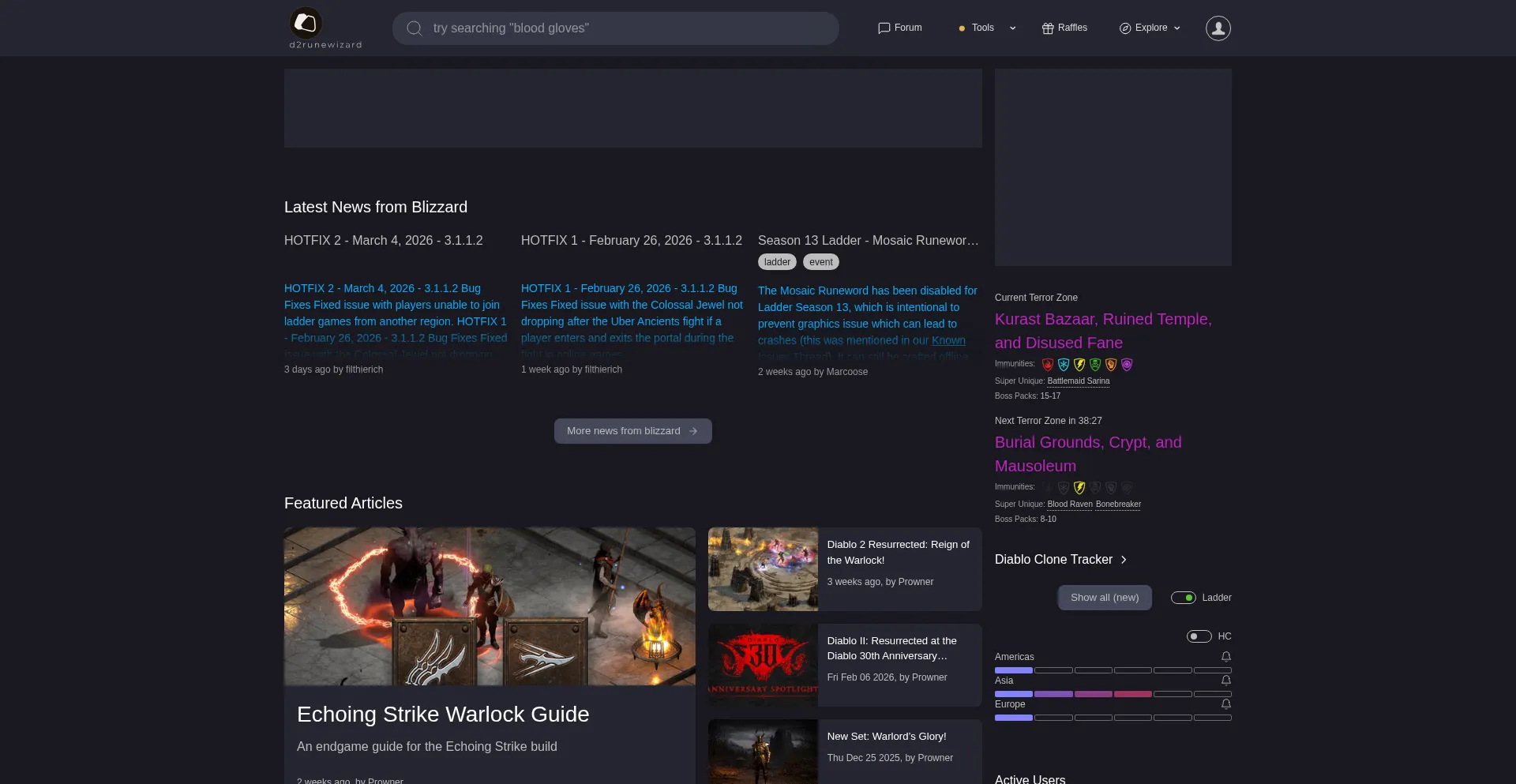Click the lightning immunity icon for Burial Grounds
Image resolution: width=1516 pixels, height=784 pixels.
click(x=1079, y=488)
